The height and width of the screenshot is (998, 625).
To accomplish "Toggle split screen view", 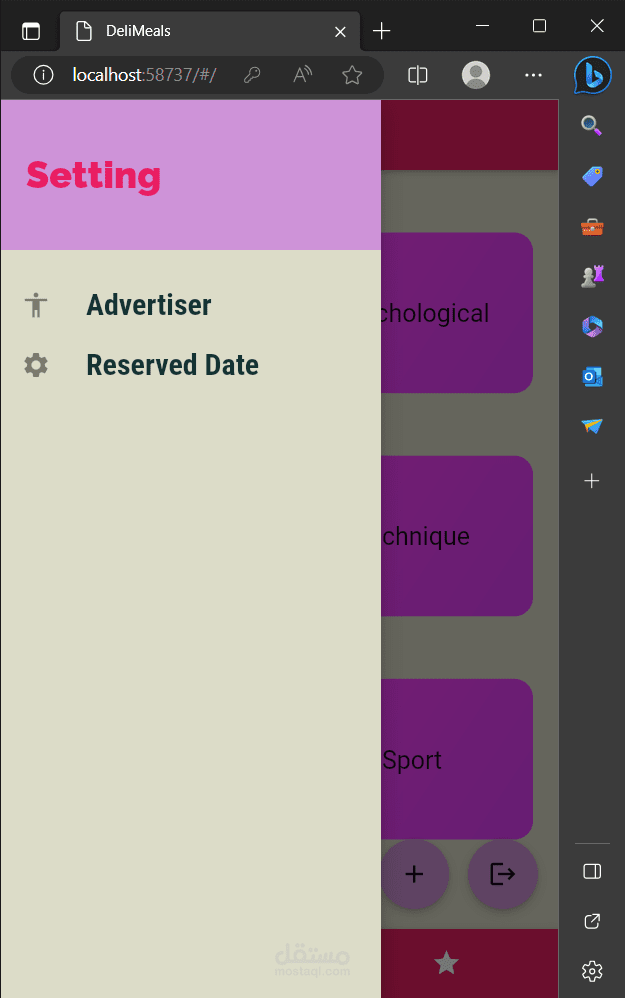I will point(418,75).
